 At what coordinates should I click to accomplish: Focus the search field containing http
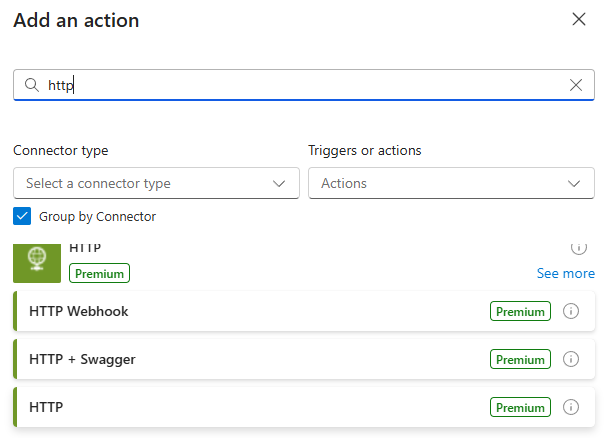point(300,85)
